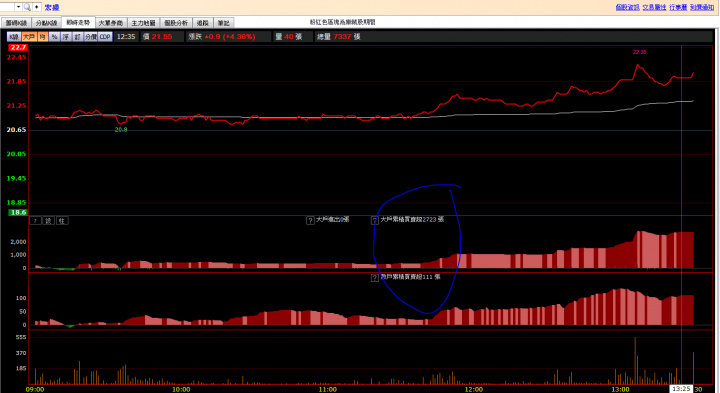Click the price value 21.55

pyautogui.click(x=162, y=37)
